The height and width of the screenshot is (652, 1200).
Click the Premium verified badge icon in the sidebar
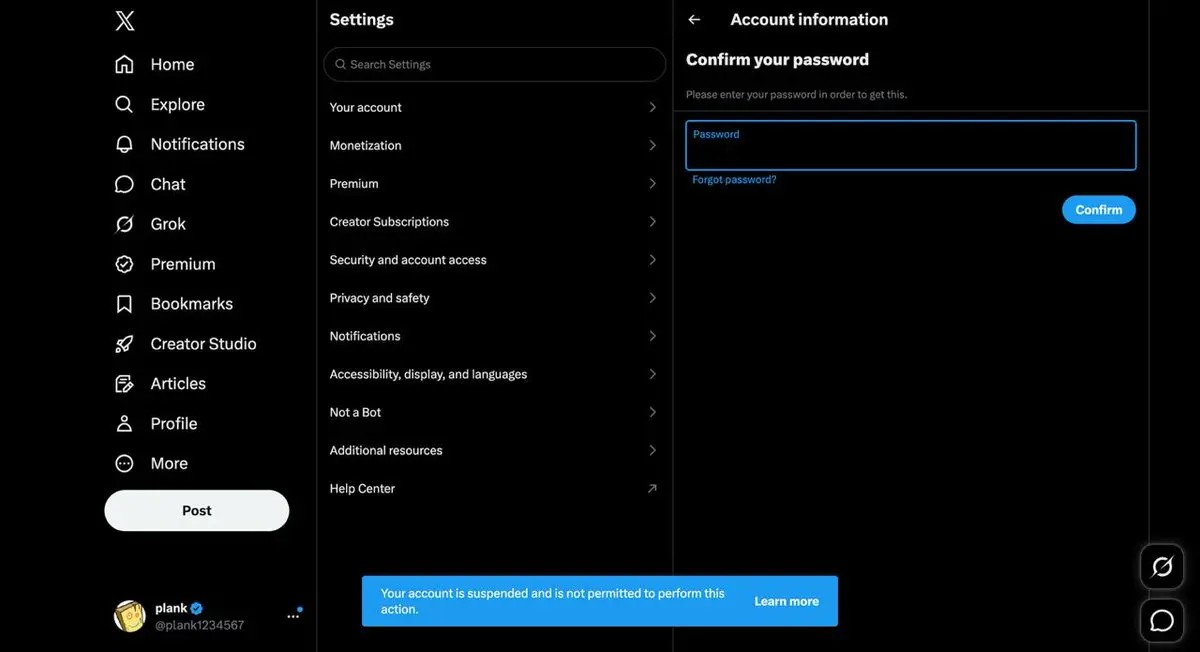coord(124,264)
